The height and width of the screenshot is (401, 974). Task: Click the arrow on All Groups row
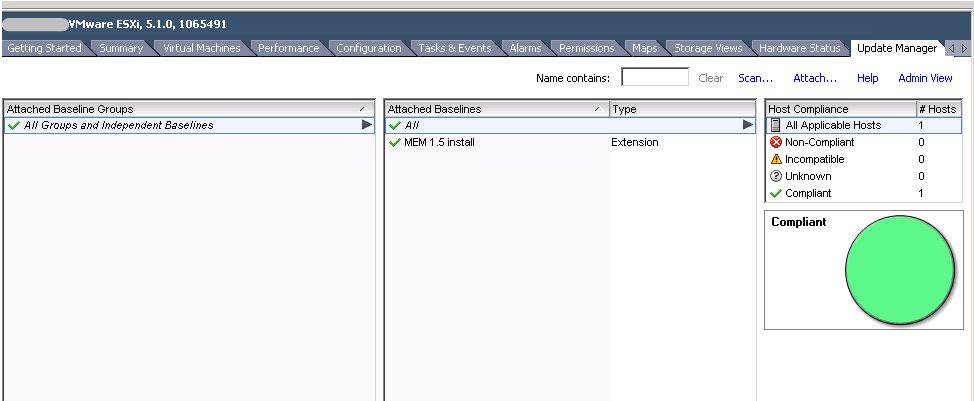tap(366, 125)
